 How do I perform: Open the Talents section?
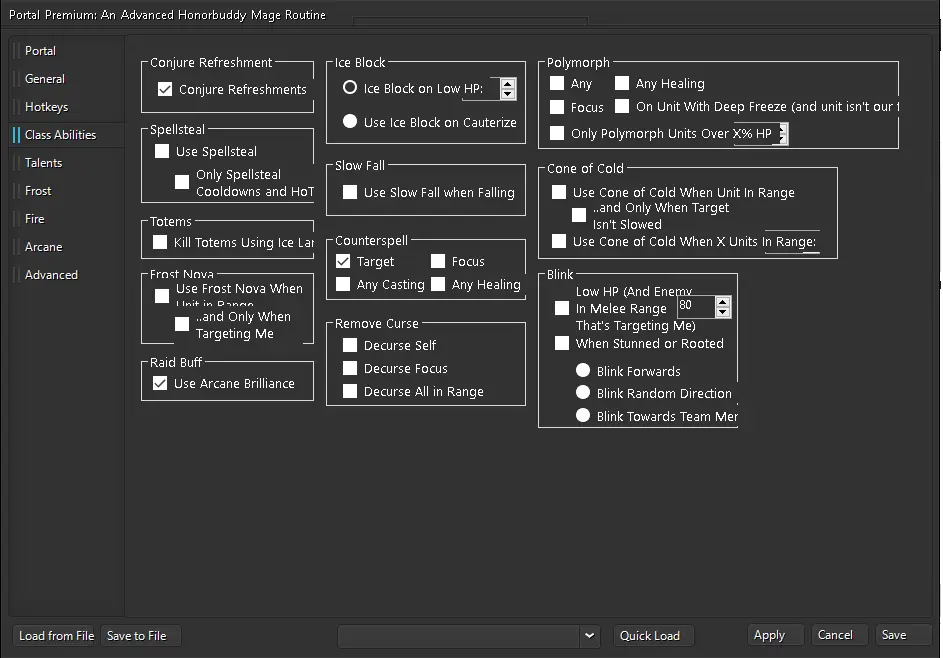(x=43, y=162)
